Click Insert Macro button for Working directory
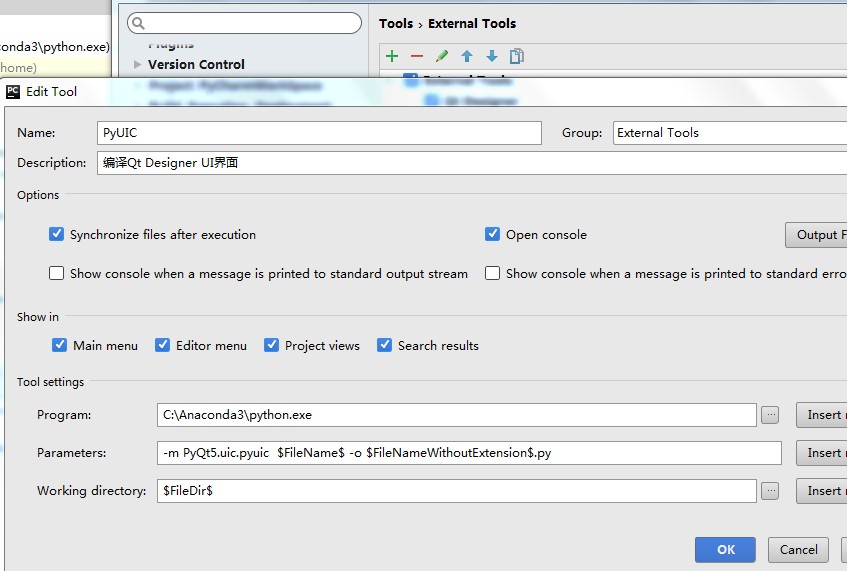 (x=822, y=491)
